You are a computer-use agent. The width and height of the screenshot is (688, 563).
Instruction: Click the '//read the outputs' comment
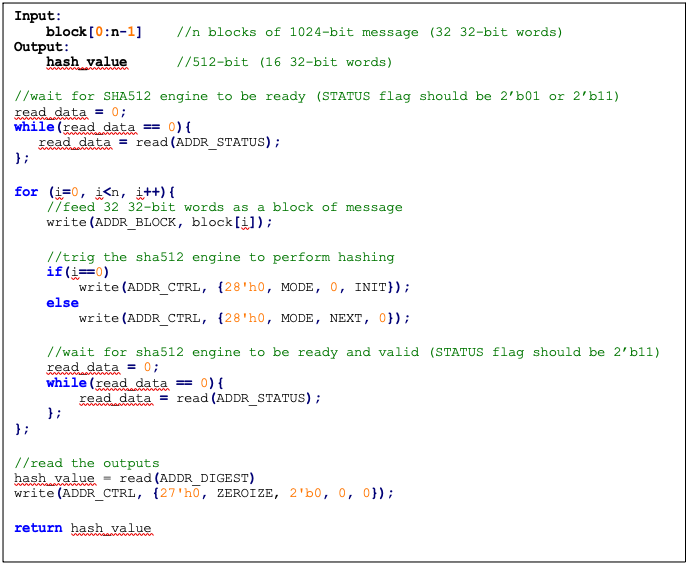point(87,463)
